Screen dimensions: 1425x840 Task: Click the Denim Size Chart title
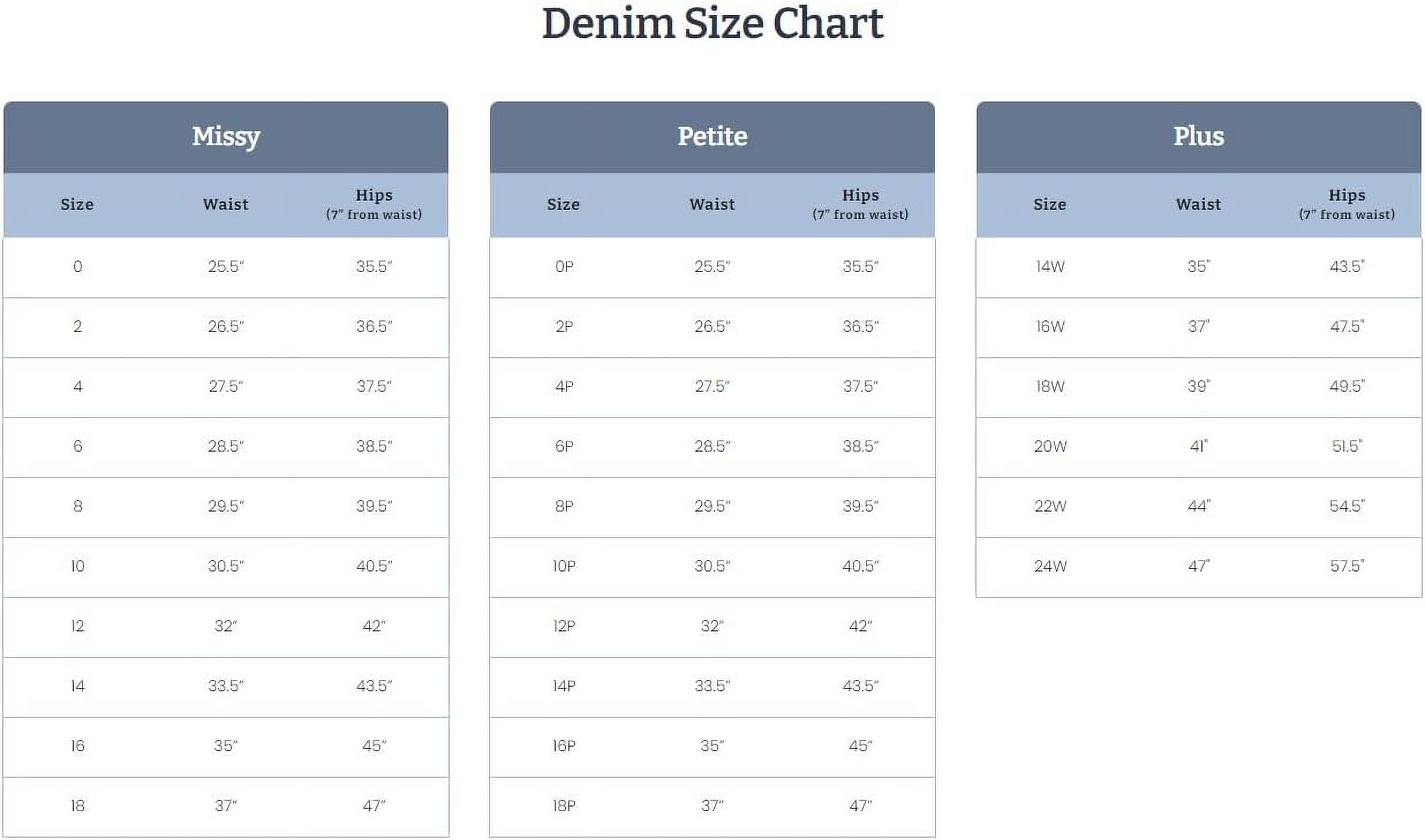coord(712,24)
